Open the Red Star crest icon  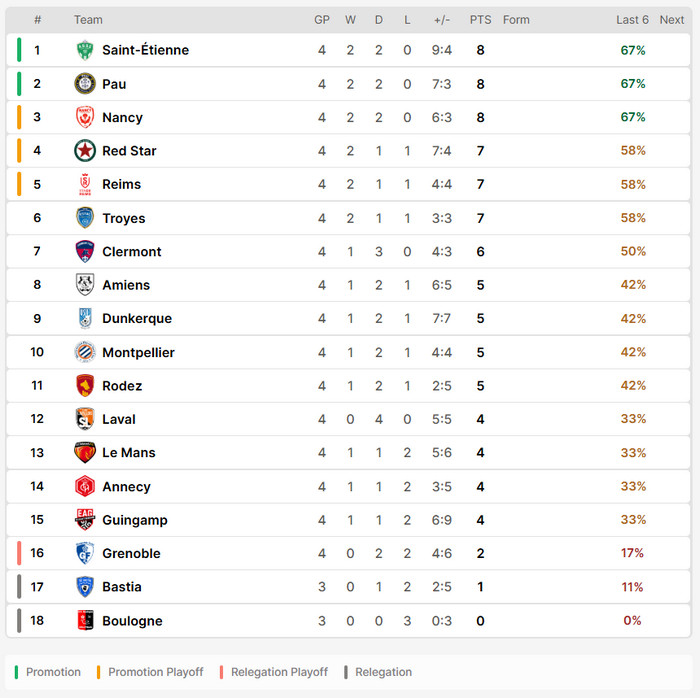85,150
